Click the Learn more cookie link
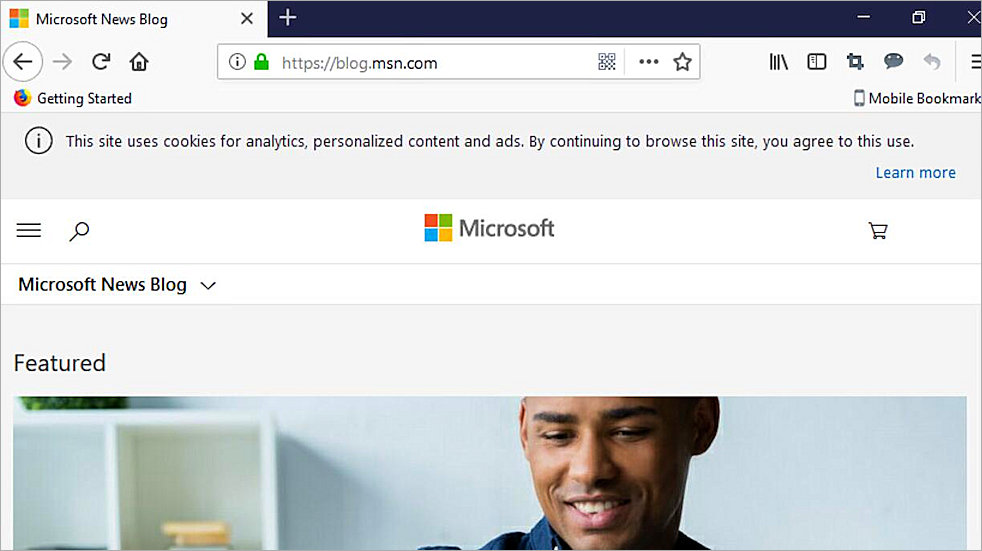The height and width of the screenshot is (551, 982). [x=915, y=173]
